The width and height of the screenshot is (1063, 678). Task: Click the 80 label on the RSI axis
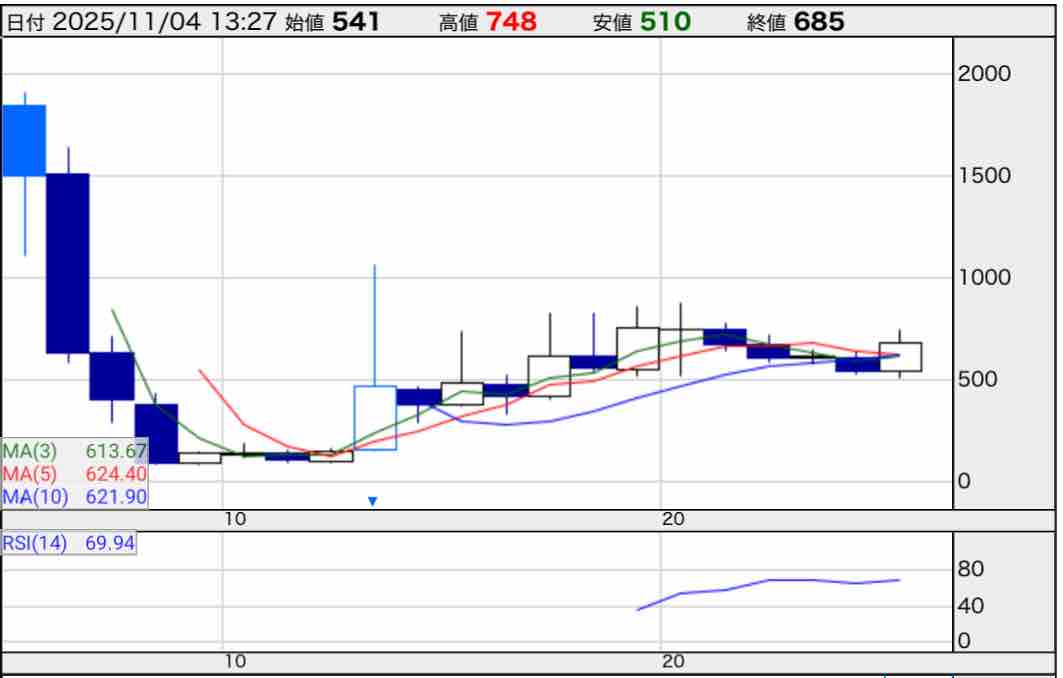coord(970,569)
